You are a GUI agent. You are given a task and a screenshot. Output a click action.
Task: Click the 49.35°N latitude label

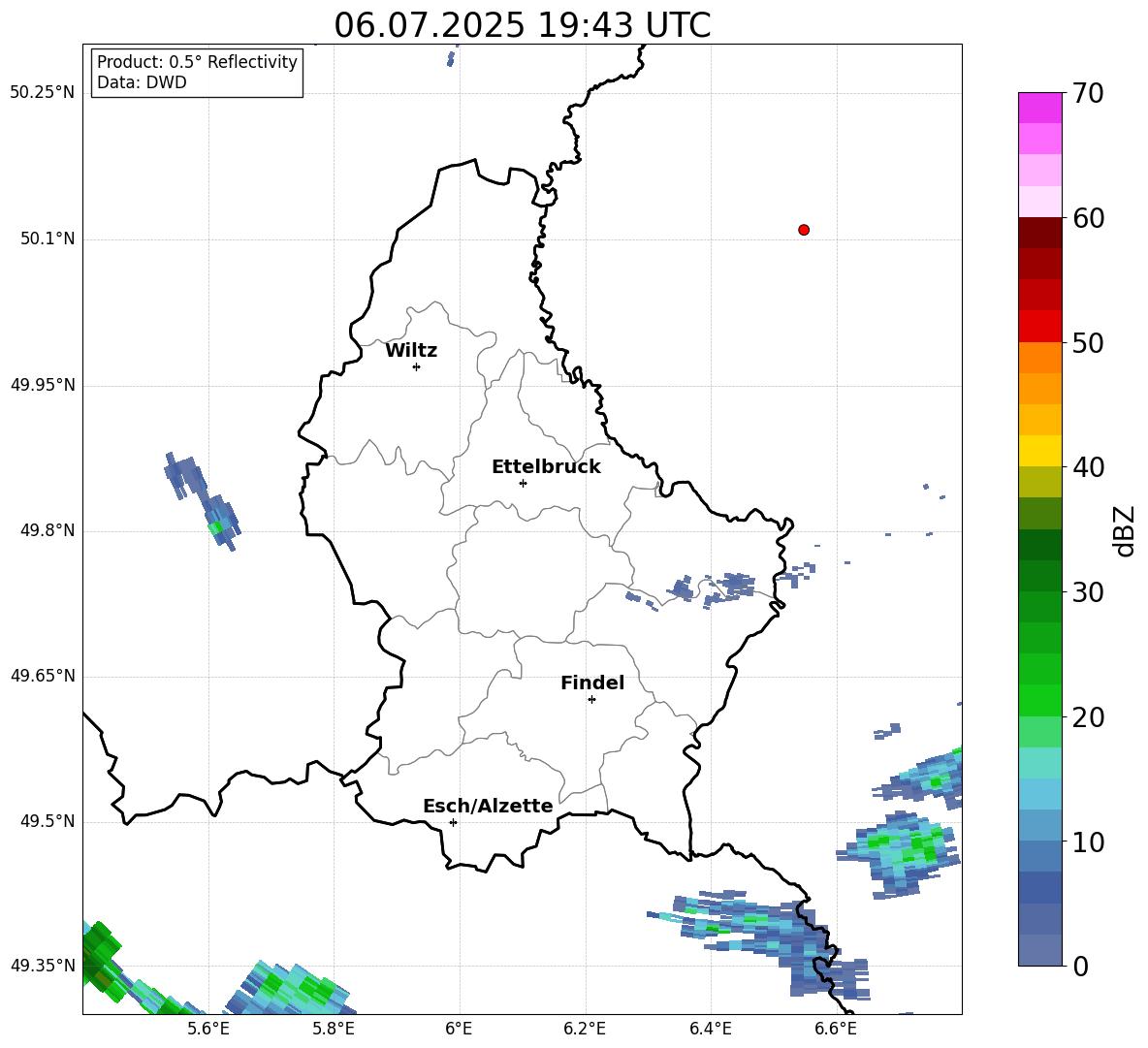coord(43,966)
